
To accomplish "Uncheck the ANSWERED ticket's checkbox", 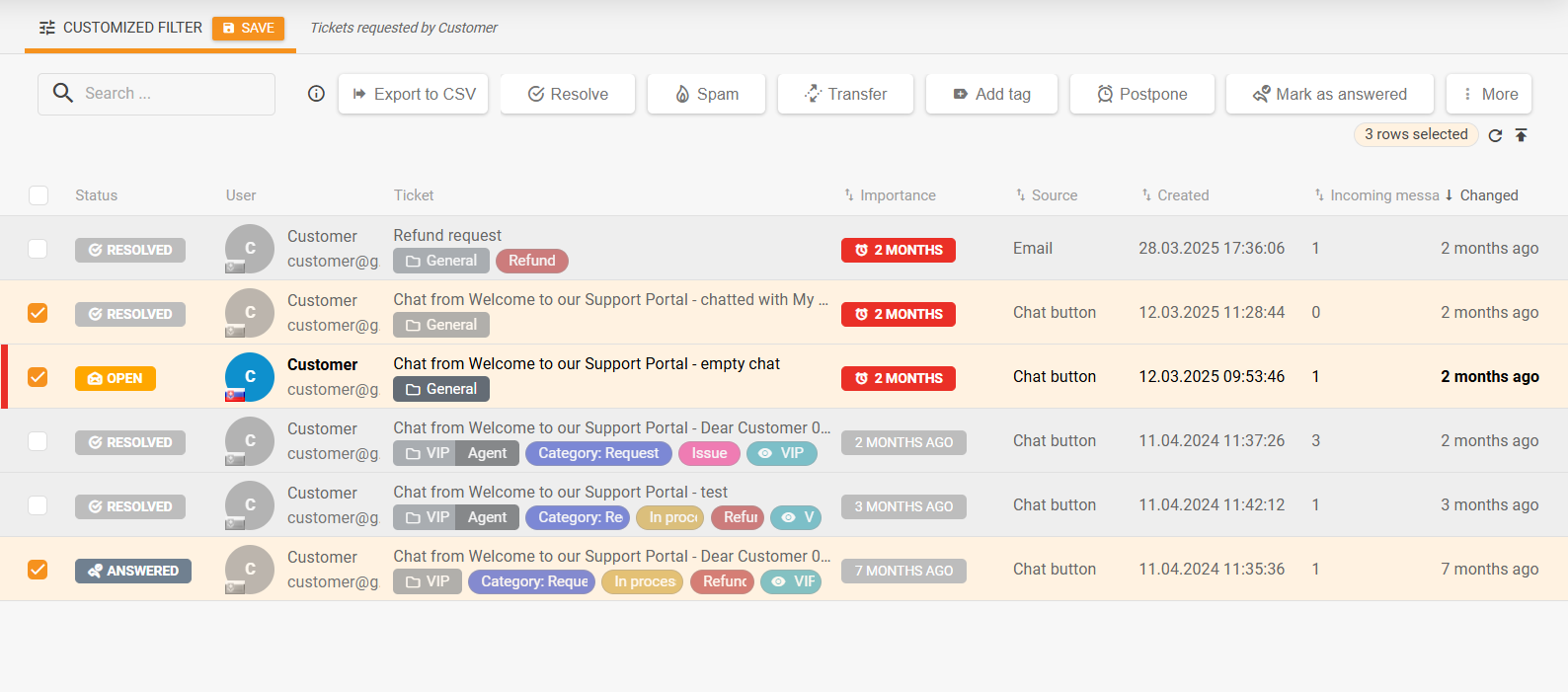I will (38, 570).
